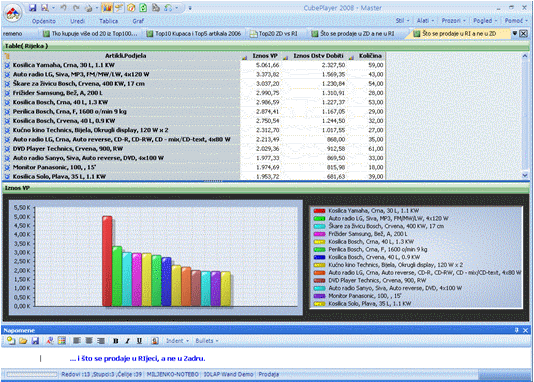Click the save icon in Napomene toolbar
The height and width of the screenshot is (382, 534).
coord(35,341)
